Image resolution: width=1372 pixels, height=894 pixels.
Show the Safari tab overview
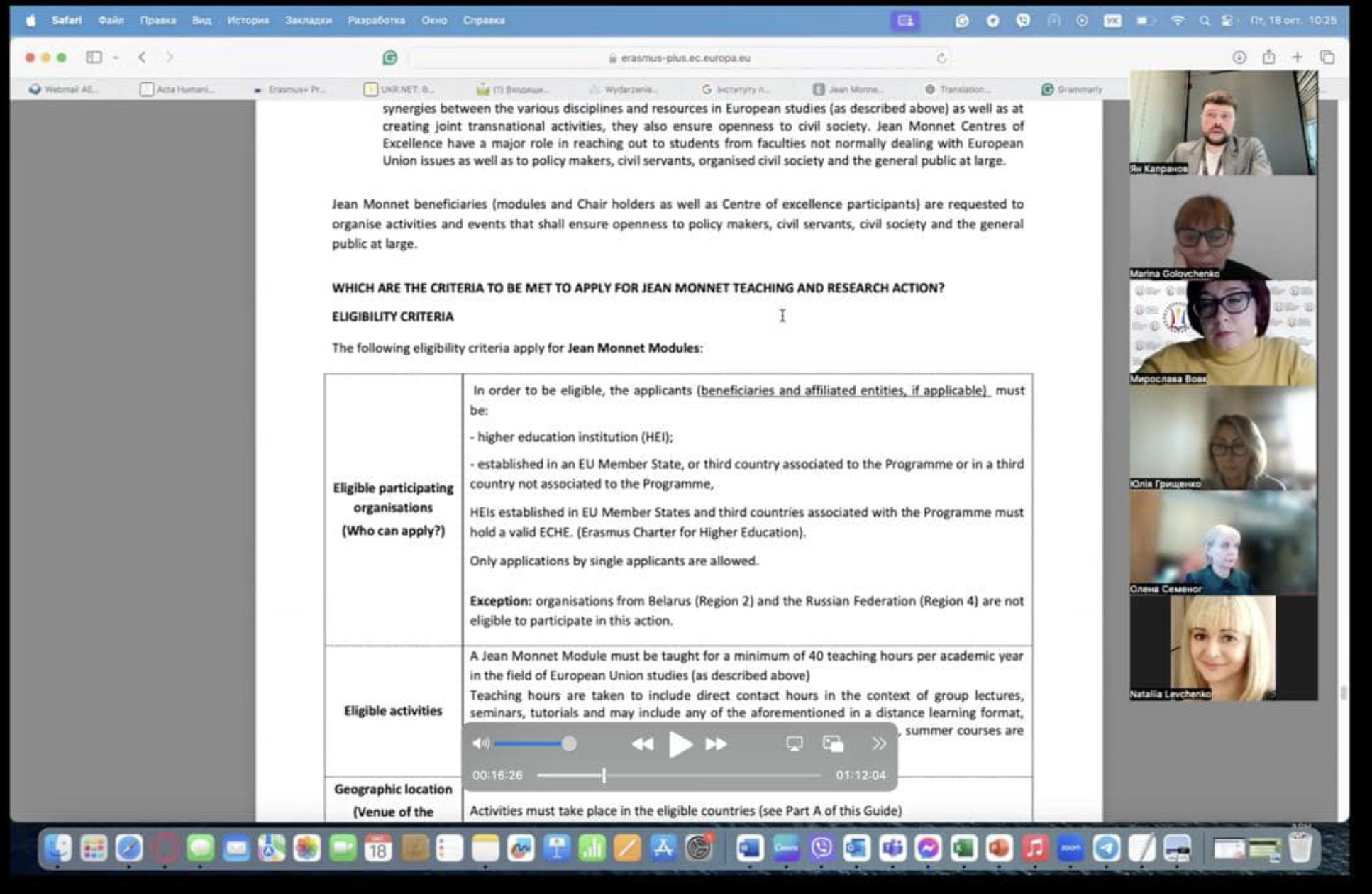[1327, 57]
